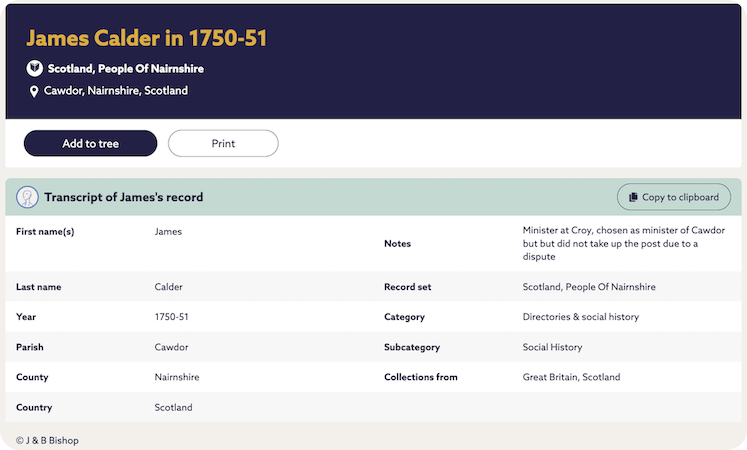
Task: Click the location pin icon
Action: click(35, 91)
